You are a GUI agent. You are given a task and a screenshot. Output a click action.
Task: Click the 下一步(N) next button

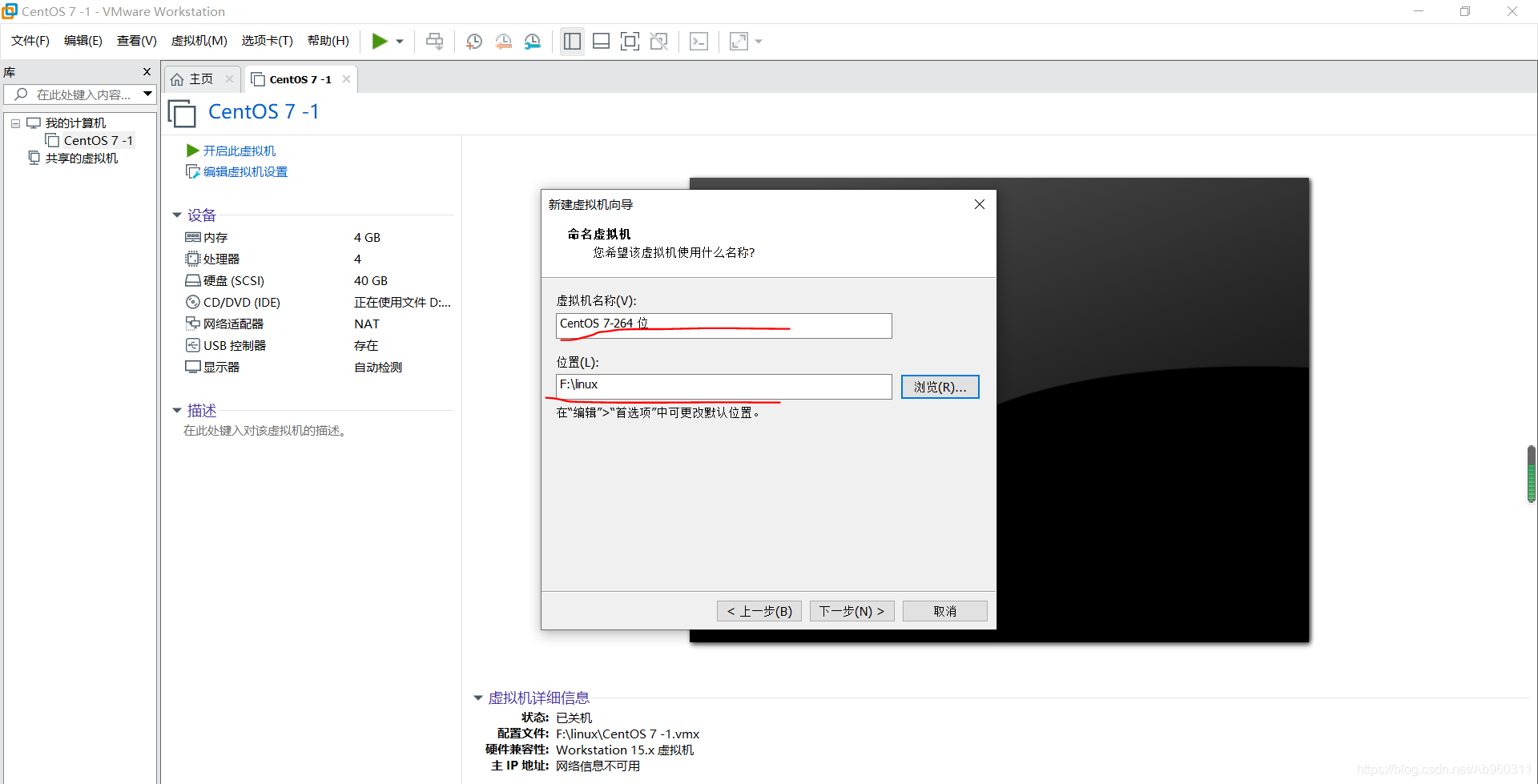click(x=852, y=611)
